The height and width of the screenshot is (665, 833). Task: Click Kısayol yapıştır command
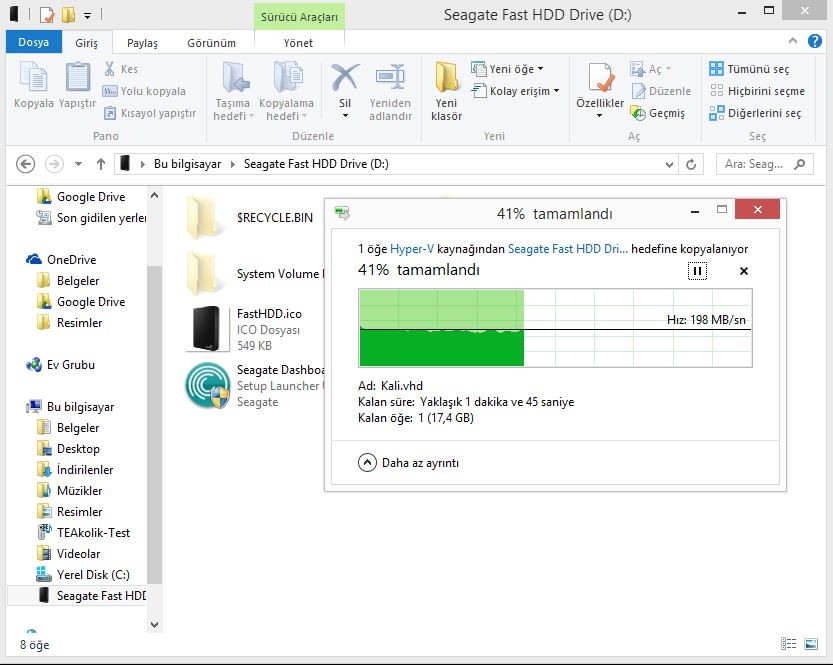[x=149, y=113]
